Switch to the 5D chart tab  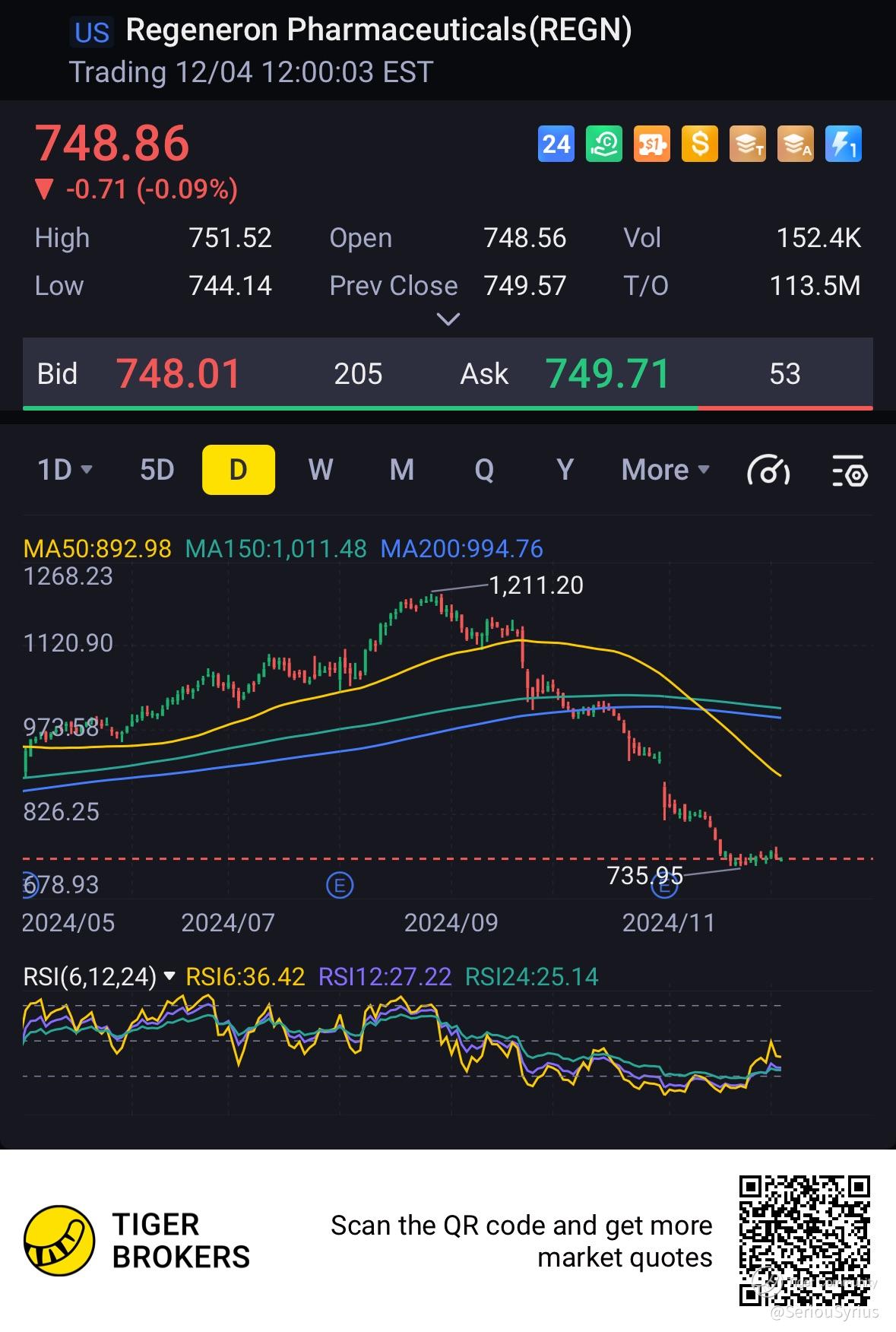pos(157,470)
